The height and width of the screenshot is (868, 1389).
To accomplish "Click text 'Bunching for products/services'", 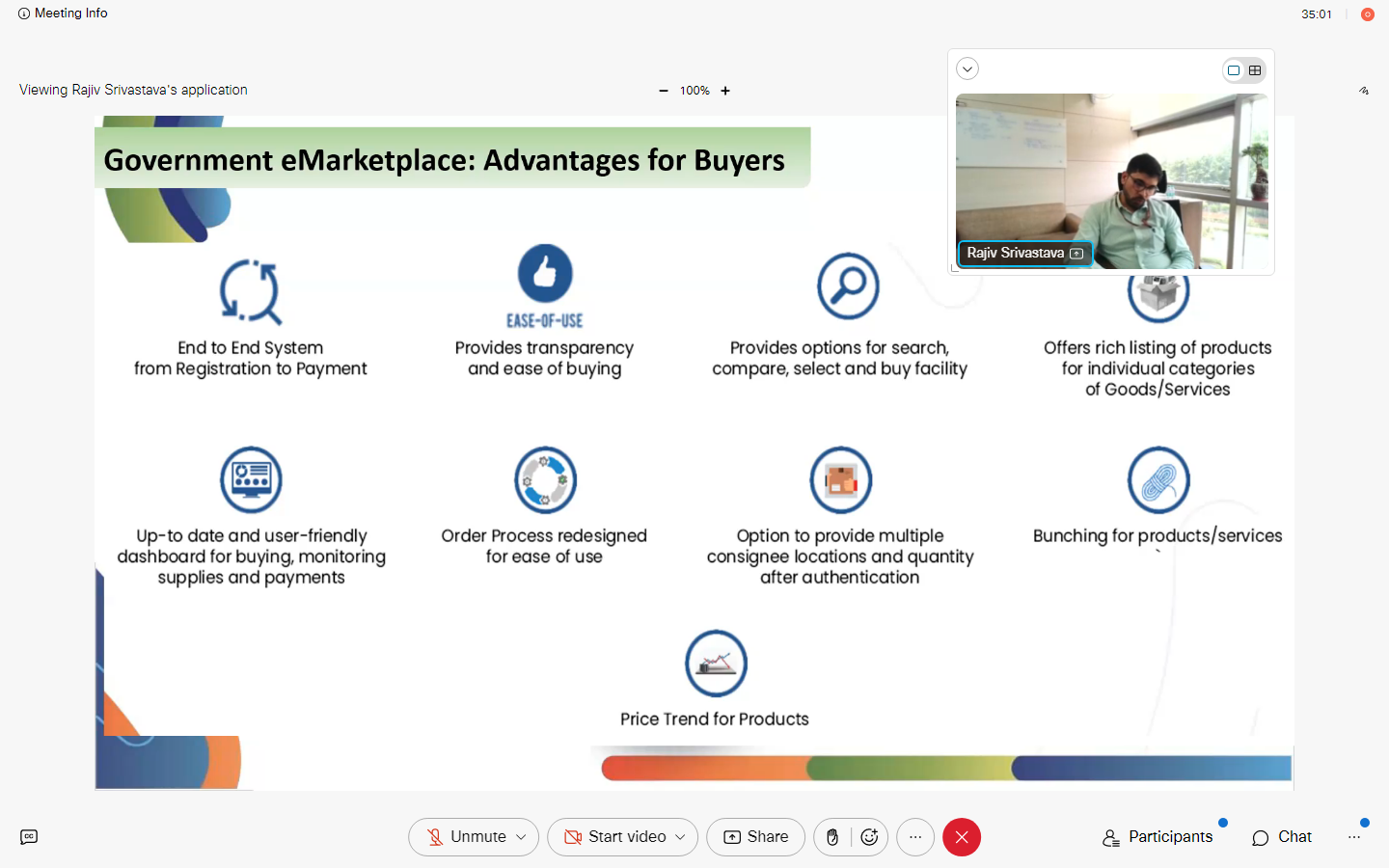I will [x=1157, y=536].
